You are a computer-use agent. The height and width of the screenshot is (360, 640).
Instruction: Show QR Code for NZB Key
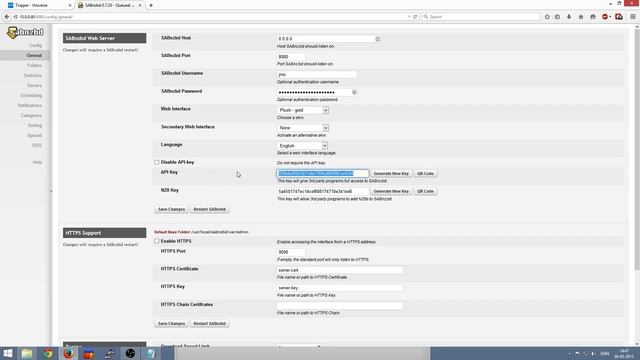click(x=425, y=191)
